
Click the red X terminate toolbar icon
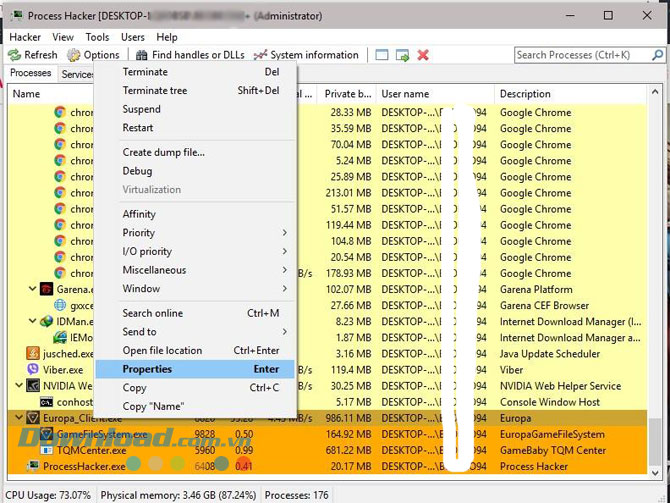click(x=423, y=55)
